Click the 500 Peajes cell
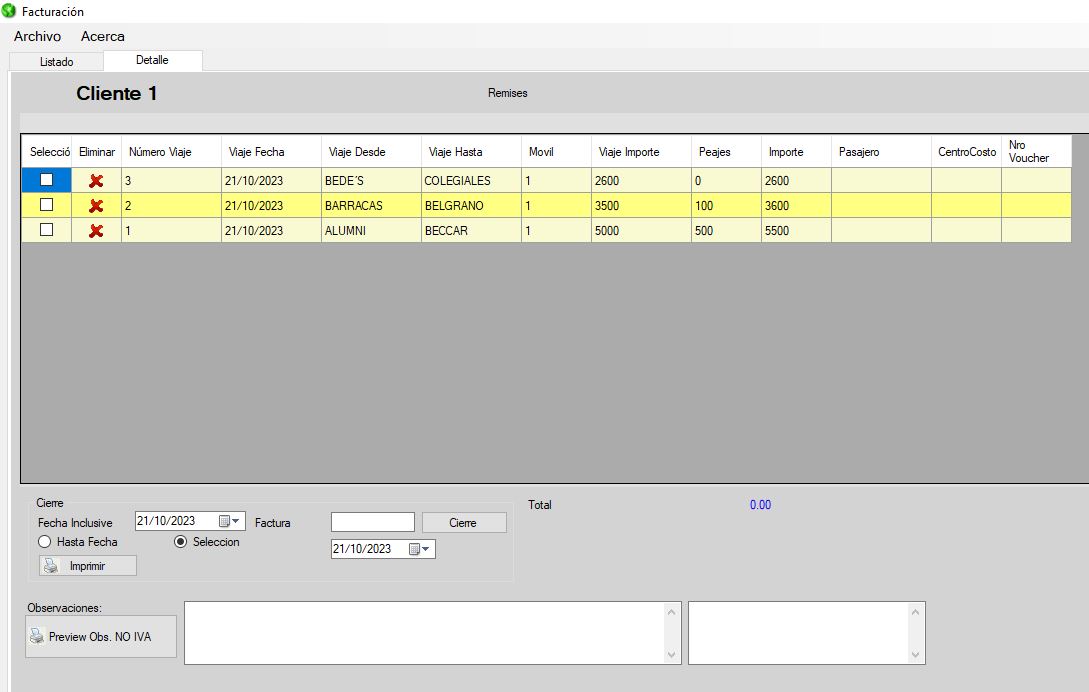Screen dimensions: 1089x692 726,231
